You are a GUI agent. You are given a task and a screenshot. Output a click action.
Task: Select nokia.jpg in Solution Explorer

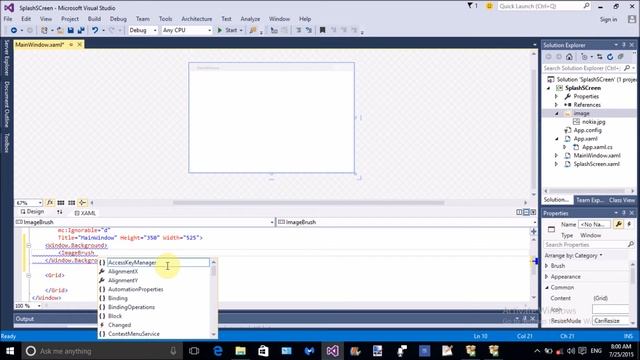pyautogui.click(x=593, y=122)
